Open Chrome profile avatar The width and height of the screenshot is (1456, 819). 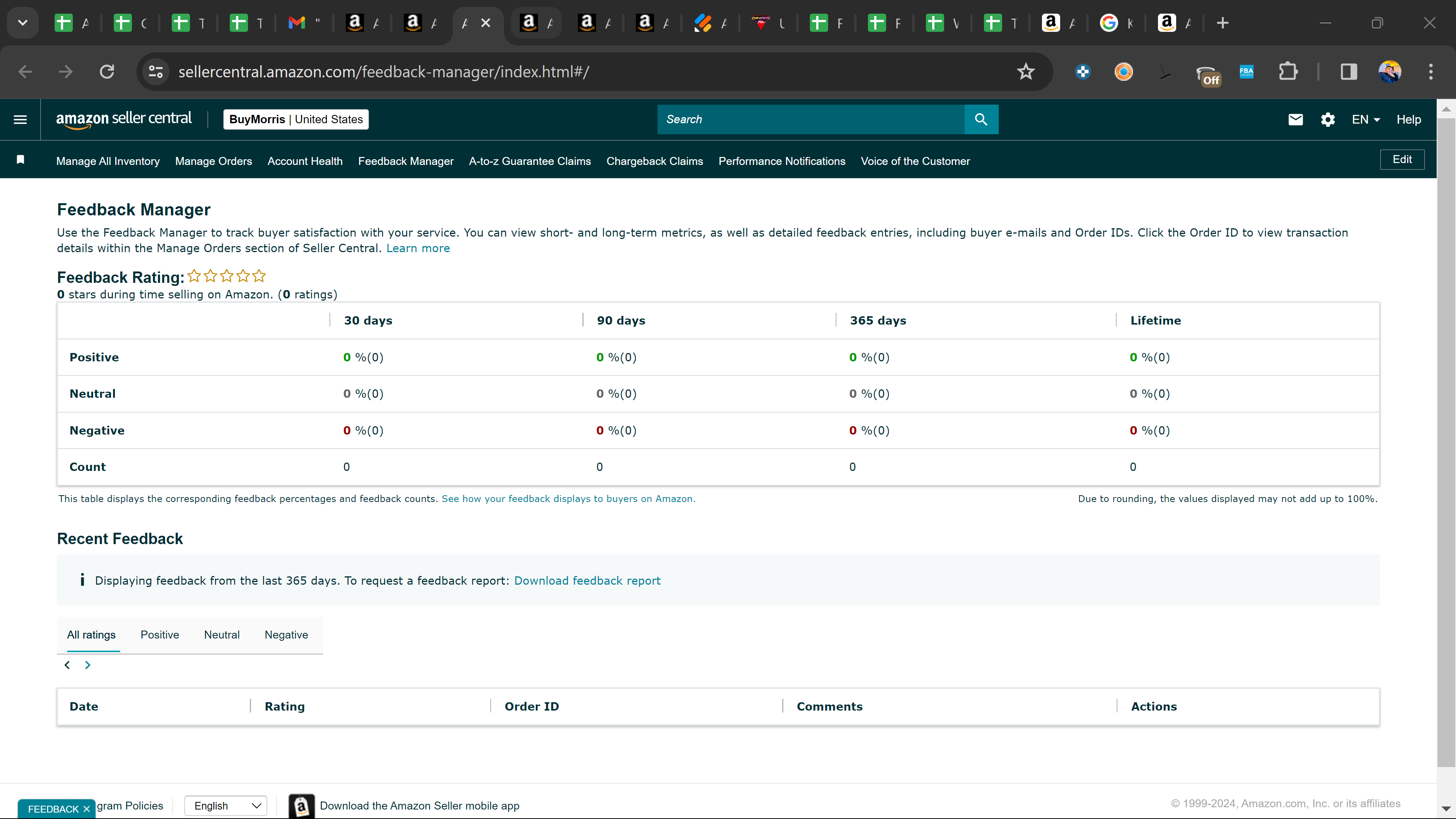(1390, 72)
